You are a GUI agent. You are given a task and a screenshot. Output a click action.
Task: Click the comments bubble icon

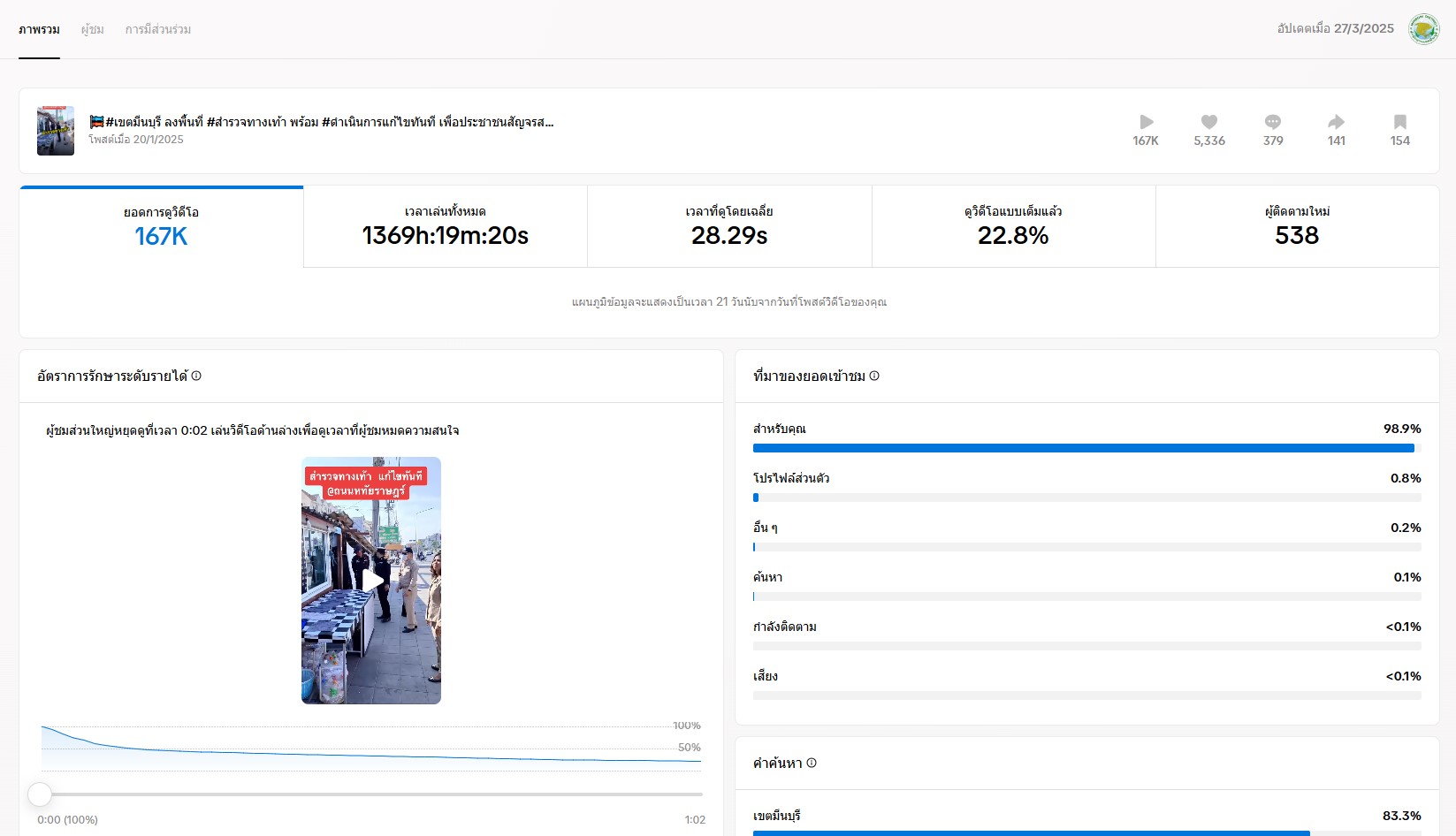pyautogui.click(x=1273, y=122)
